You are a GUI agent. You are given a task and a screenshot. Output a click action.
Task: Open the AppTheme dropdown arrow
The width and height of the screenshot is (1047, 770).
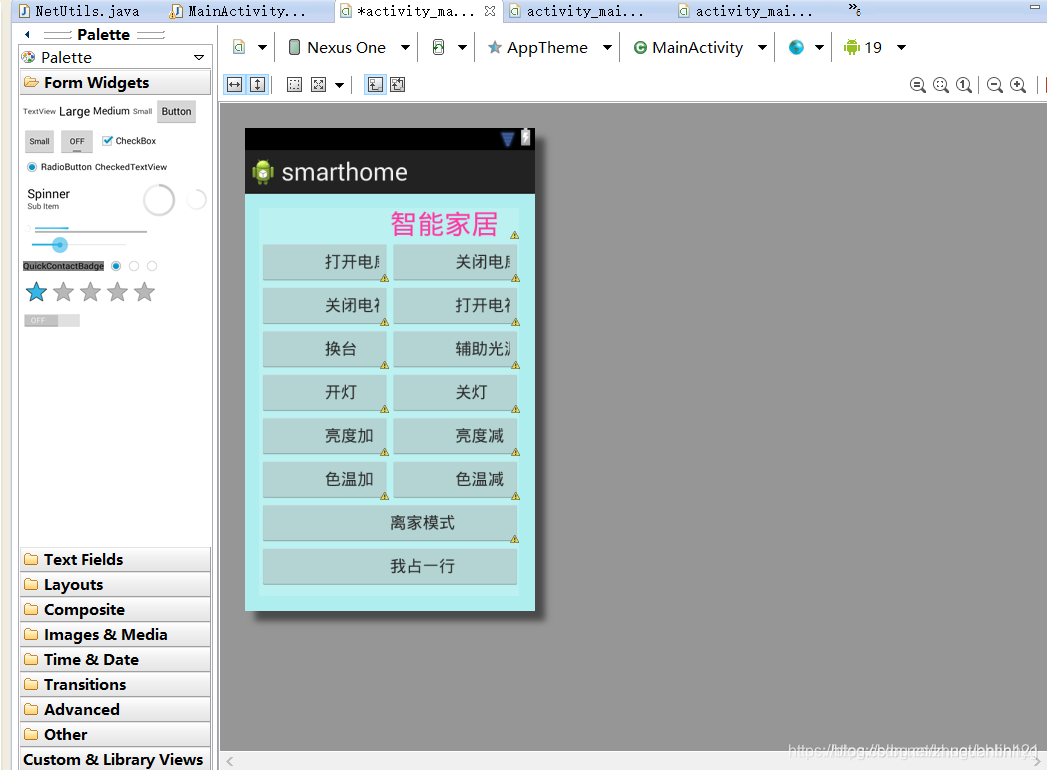(607, 47)
